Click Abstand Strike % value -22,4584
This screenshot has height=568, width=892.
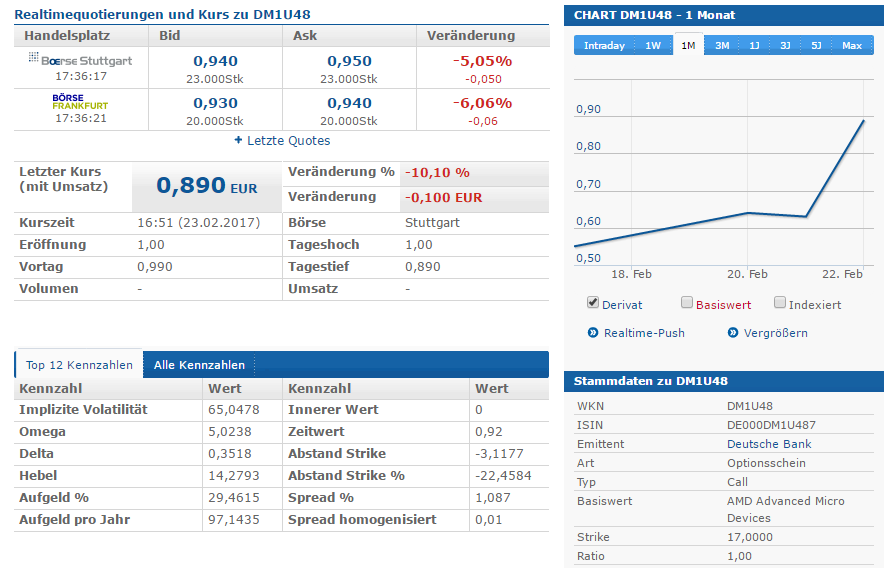point(503,476)
